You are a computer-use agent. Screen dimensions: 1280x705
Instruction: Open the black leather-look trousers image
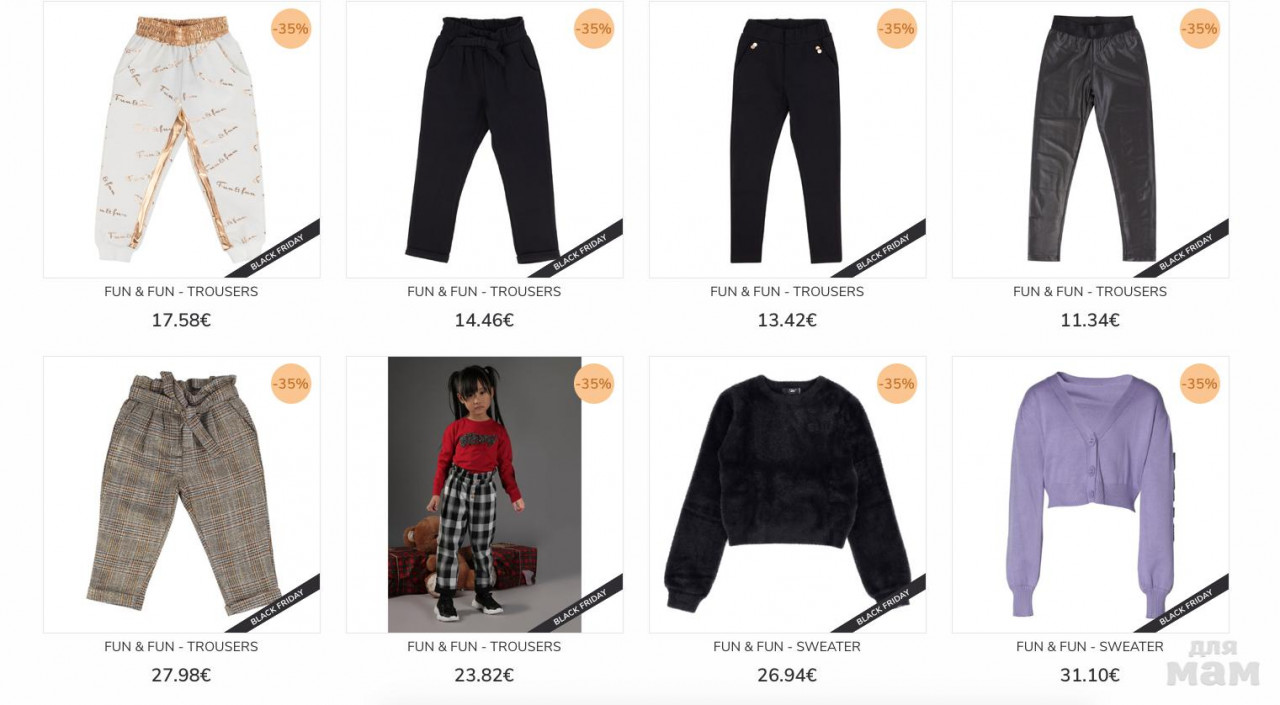click(x=1090, y=140)
